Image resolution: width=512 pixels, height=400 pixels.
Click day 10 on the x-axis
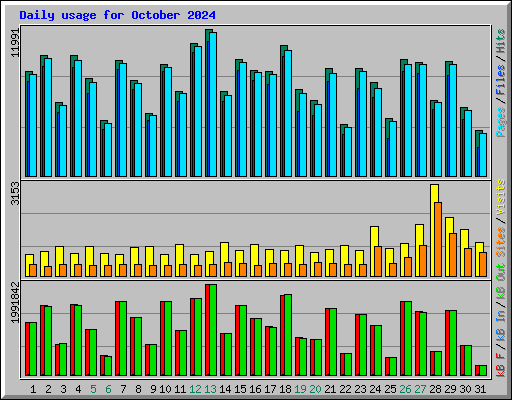pyautogui.click(x=165, y=389)
